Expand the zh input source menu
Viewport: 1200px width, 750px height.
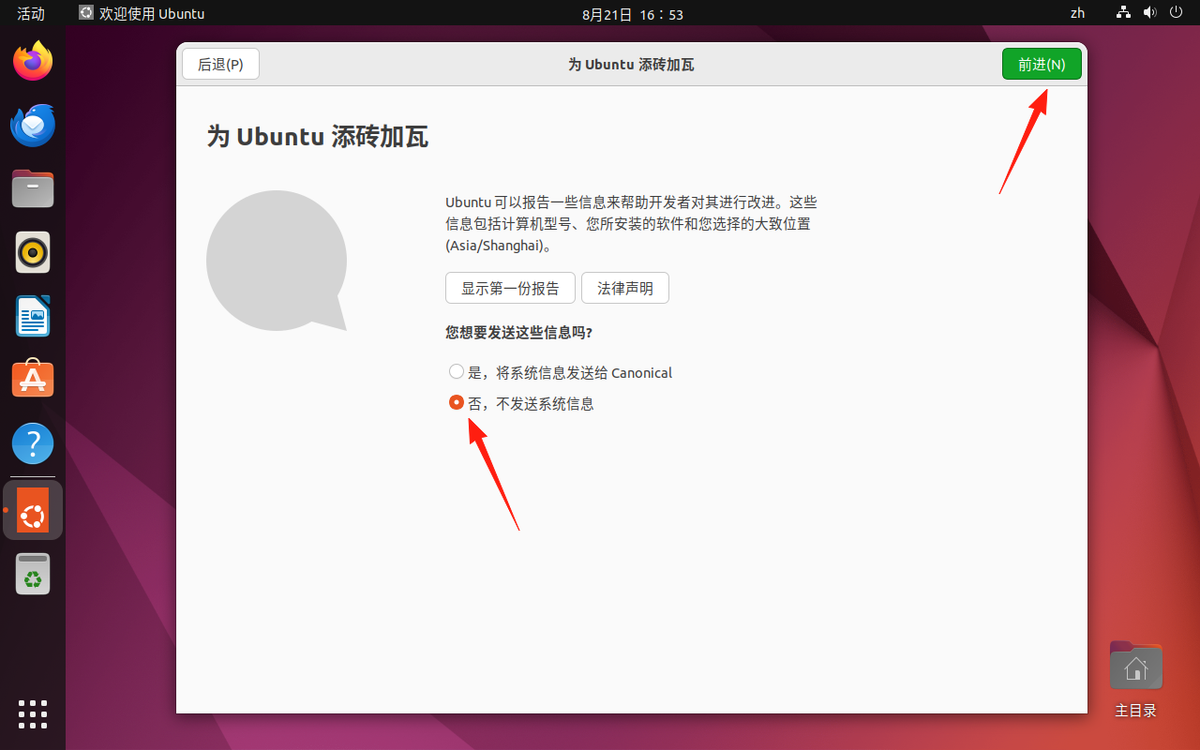click(1077, 13)
